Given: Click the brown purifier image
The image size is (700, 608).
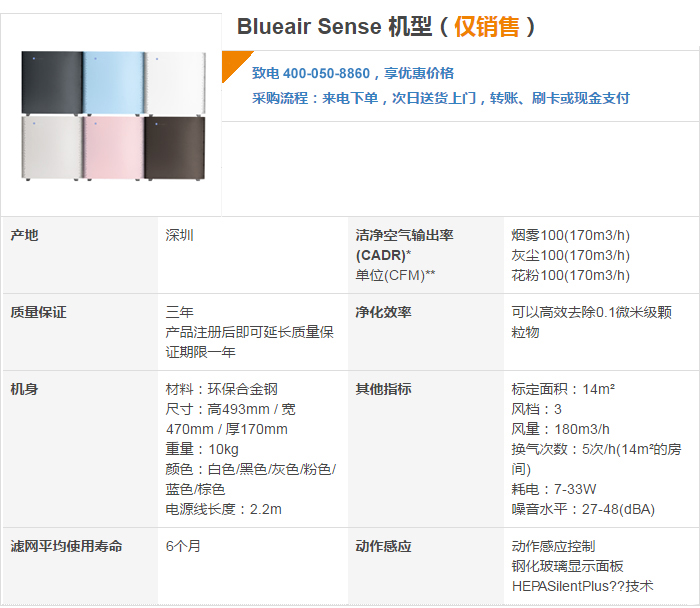Looking at the screenshot, I should pos(175,148).
